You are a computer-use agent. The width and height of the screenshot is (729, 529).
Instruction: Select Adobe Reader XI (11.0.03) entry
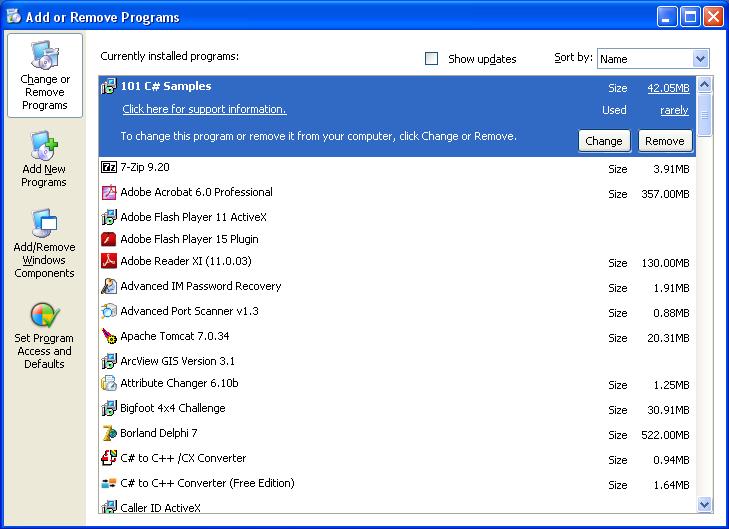pyautogui.click(x=397, y=262)
